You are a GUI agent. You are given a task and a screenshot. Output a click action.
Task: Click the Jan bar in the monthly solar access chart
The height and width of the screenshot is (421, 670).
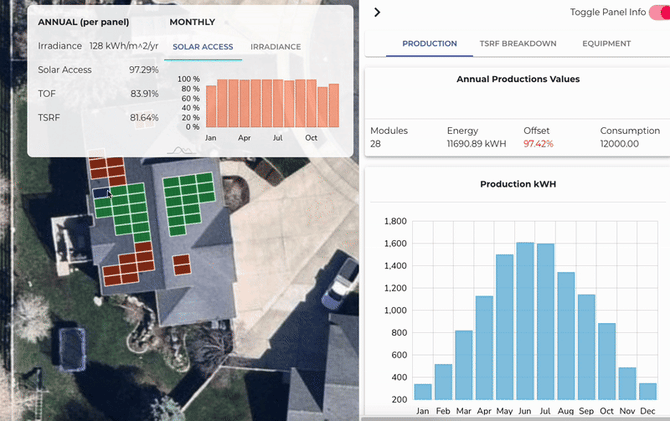coord(210,105)
